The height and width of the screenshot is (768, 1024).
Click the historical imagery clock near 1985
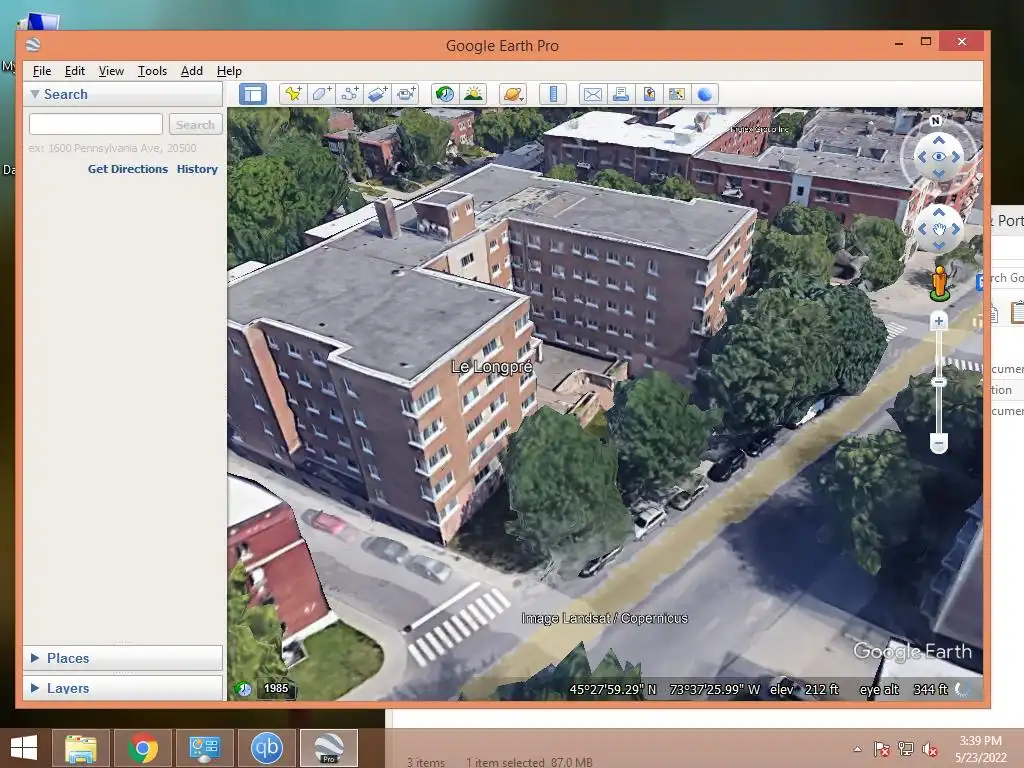(x=243, y=688)
